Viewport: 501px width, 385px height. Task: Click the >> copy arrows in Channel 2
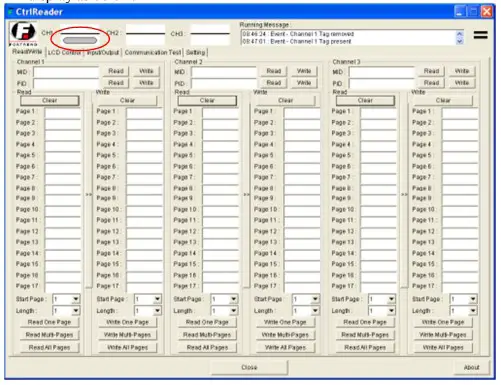(x=246, y=194)
